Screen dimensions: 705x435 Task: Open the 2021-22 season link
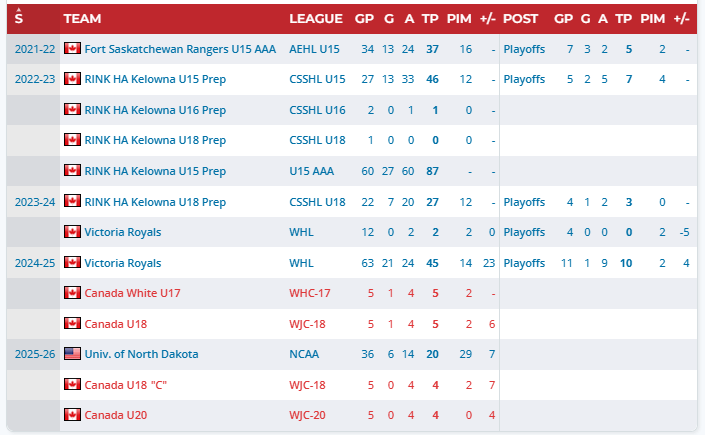(35, 49)
